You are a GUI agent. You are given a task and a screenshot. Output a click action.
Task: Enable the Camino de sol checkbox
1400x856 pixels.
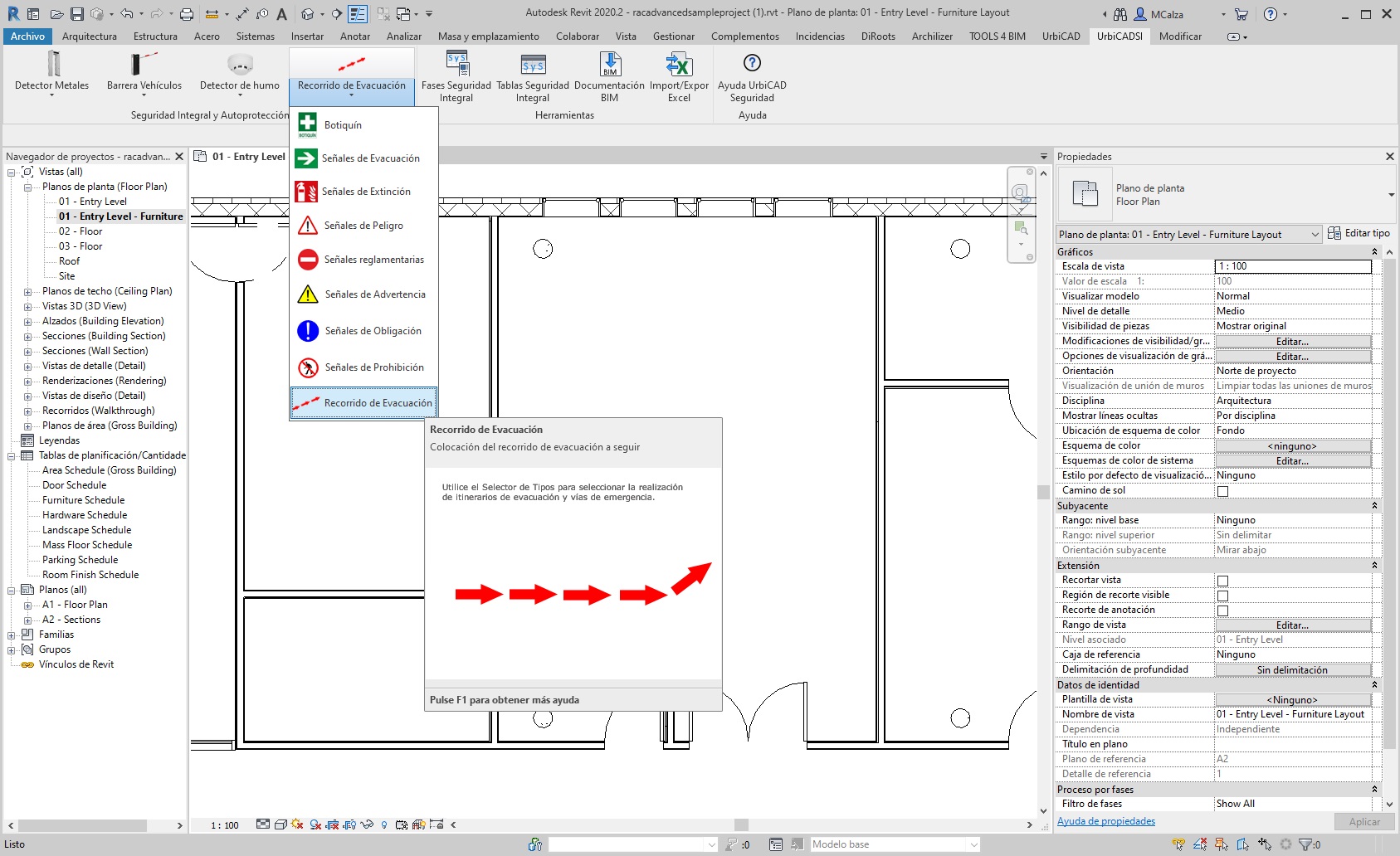pyautogui.click(x=1222, y=491)
